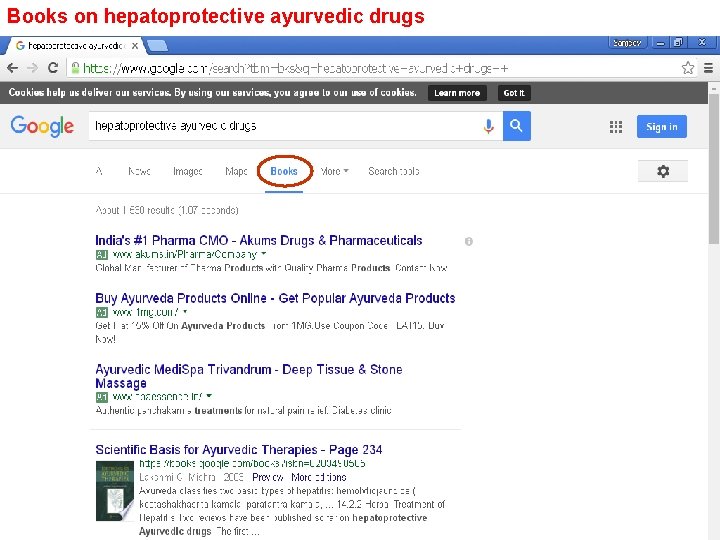Viewport: 720px width, 540px height.
Task: Switch to the Maps tab
Action: [236, 171]
